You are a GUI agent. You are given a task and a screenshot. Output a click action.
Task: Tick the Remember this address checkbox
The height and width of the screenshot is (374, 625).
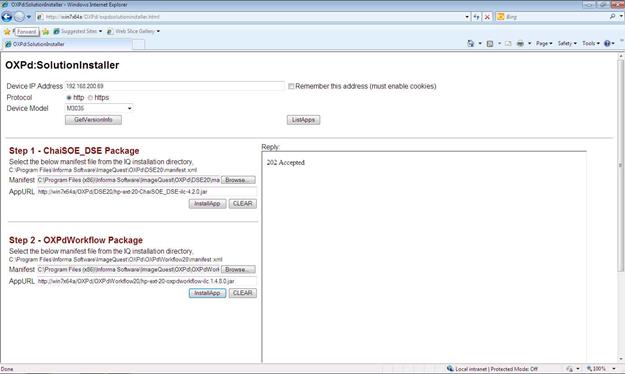[291, 86]
